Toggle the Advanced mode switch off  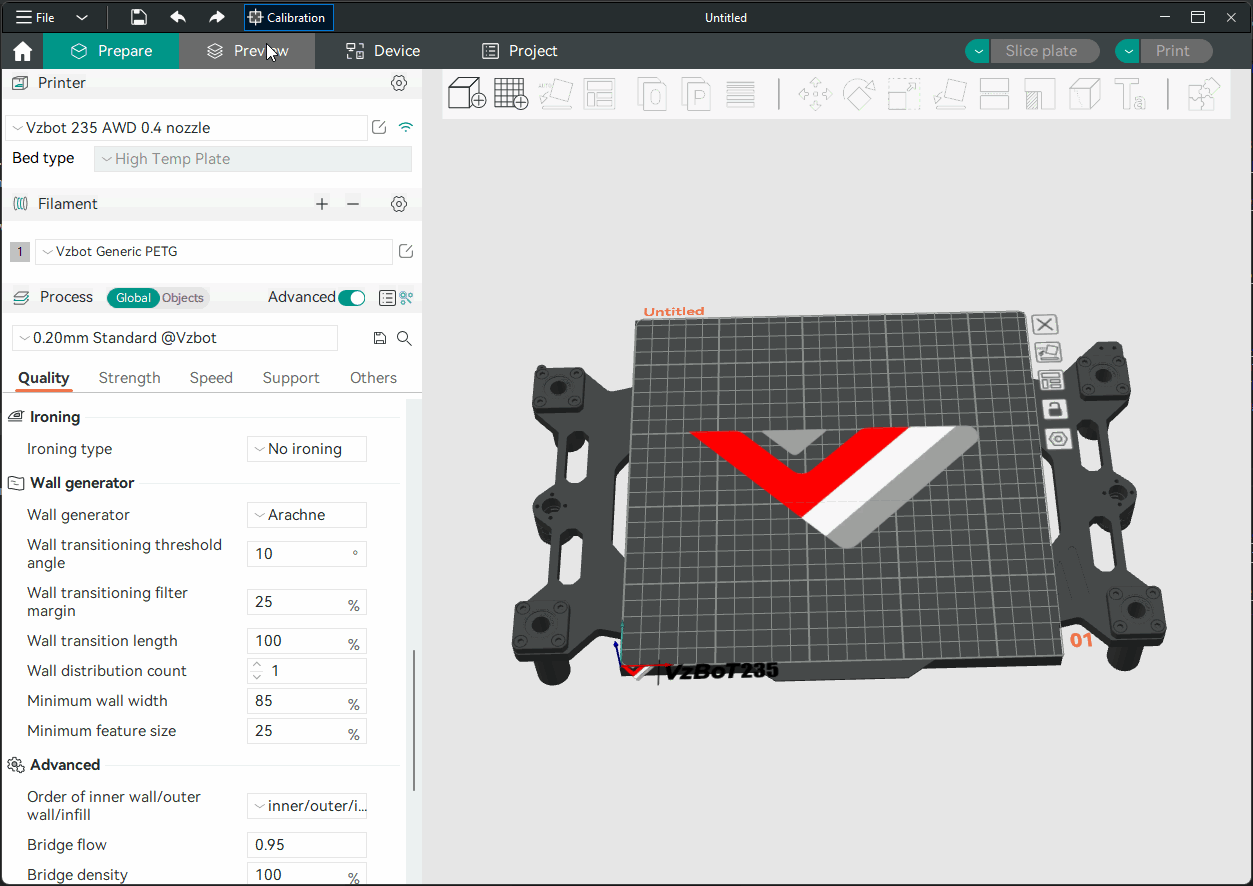pos(352,298)
